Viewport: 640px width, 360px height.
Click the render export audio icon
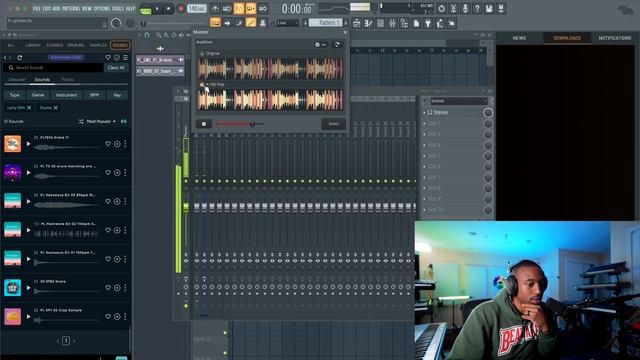pos(501,9)
